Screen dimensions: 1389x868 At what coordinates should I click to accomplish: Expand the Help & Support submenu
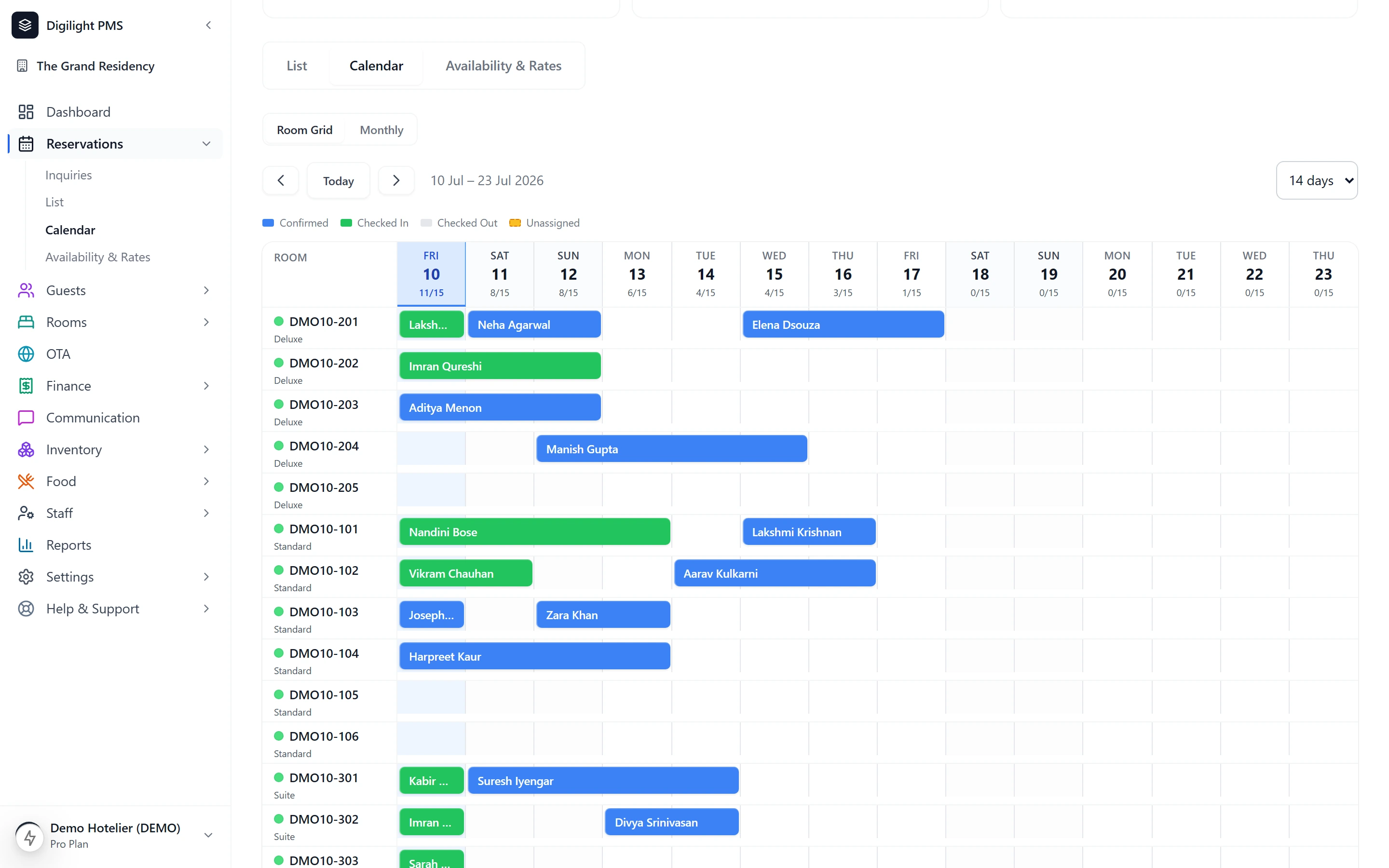click(x=206, y=609)
